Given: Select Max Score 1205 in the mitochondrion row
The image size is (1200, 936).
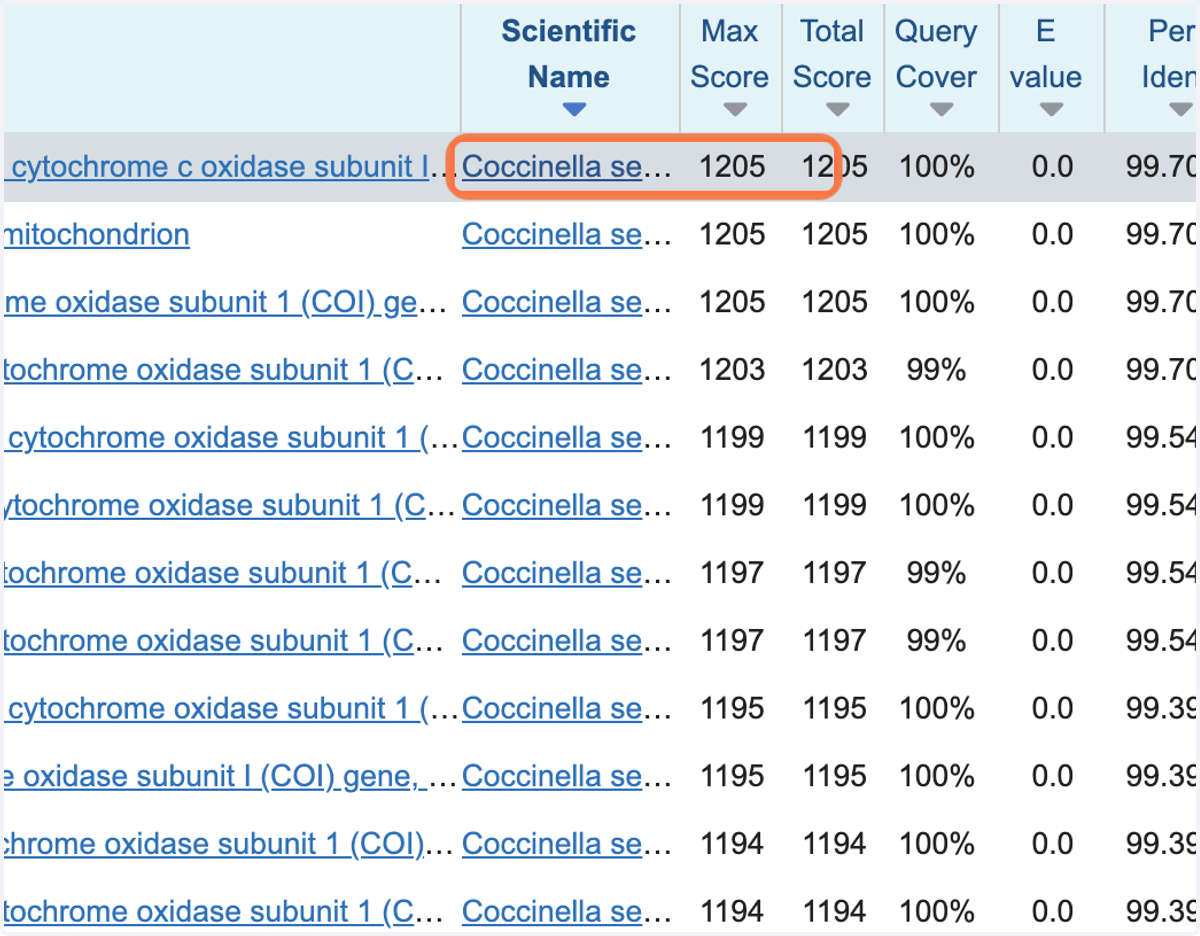Looking at the screenshot, I should 732,235.
